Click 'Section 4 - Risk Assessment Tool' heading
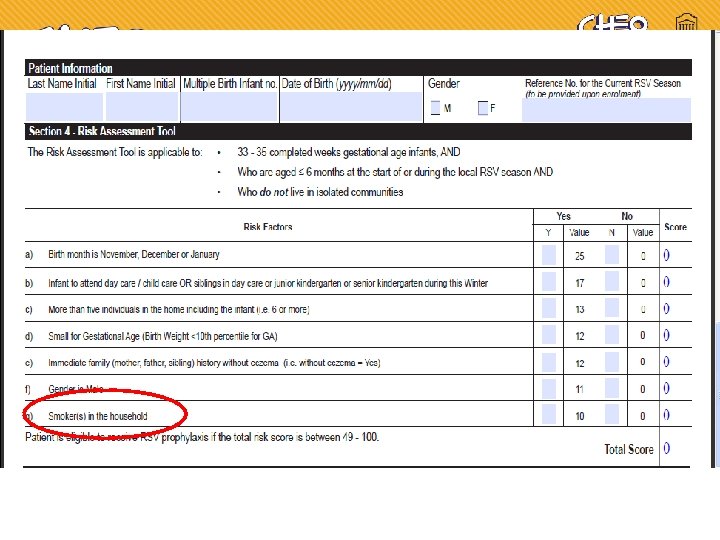 102,131
